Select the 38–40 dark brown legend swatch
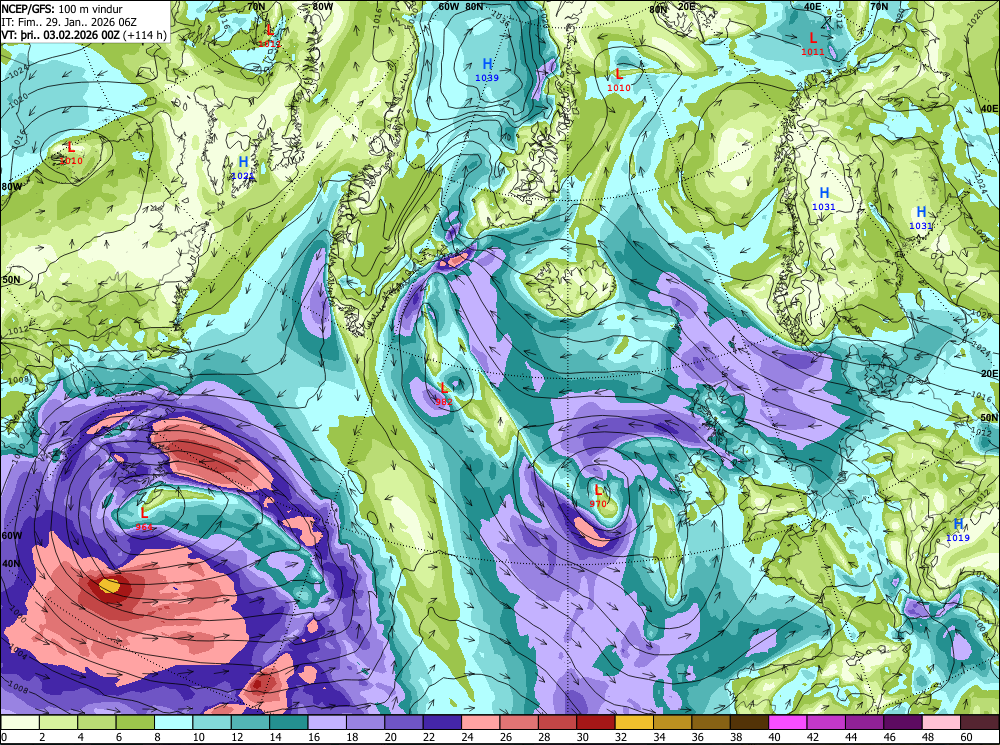The image size is (1000, 745). (x=749, y=722)
